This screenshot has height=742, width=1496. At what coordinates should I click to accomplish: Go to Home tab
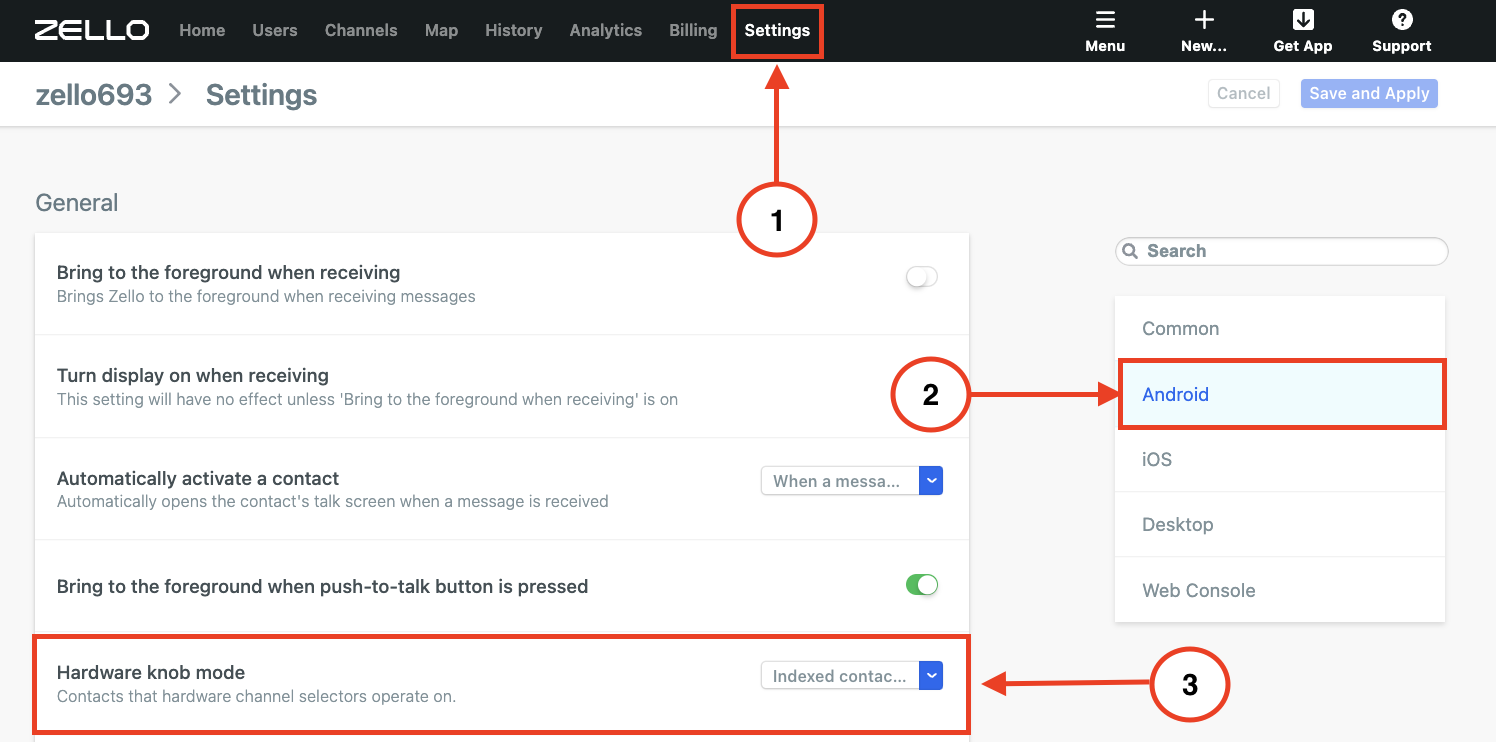pos(202,30)
